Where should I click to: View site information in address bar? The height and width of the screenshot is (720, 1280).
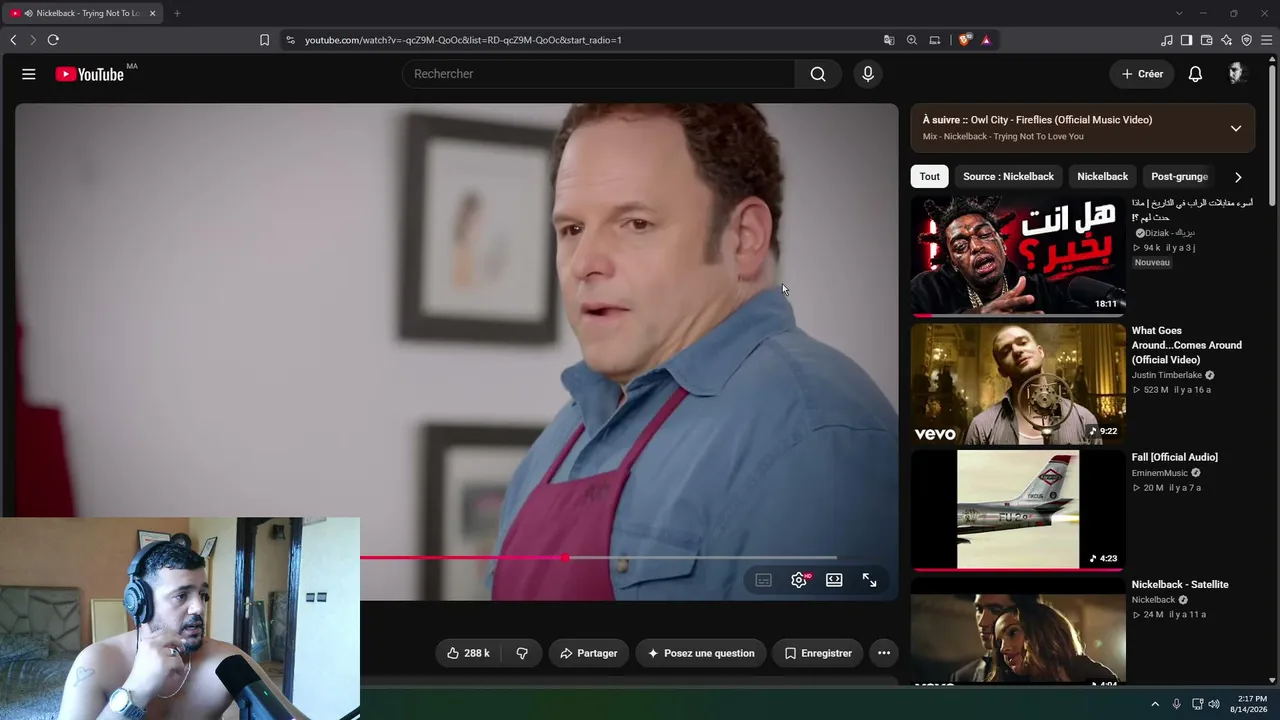click(x=290, y=40)
